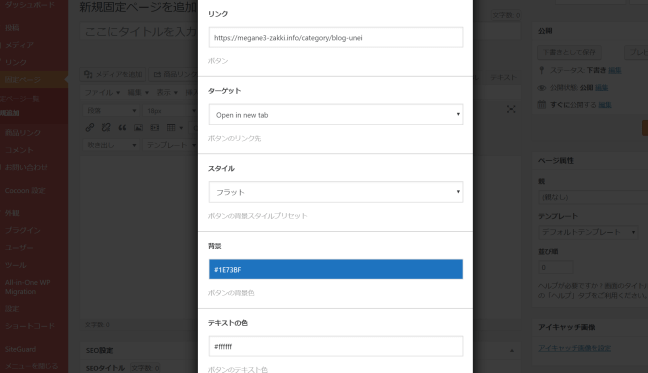Screen dimensions: 648x373
Task: Open the table icon dropdown
Action: [x=174, y=128]
